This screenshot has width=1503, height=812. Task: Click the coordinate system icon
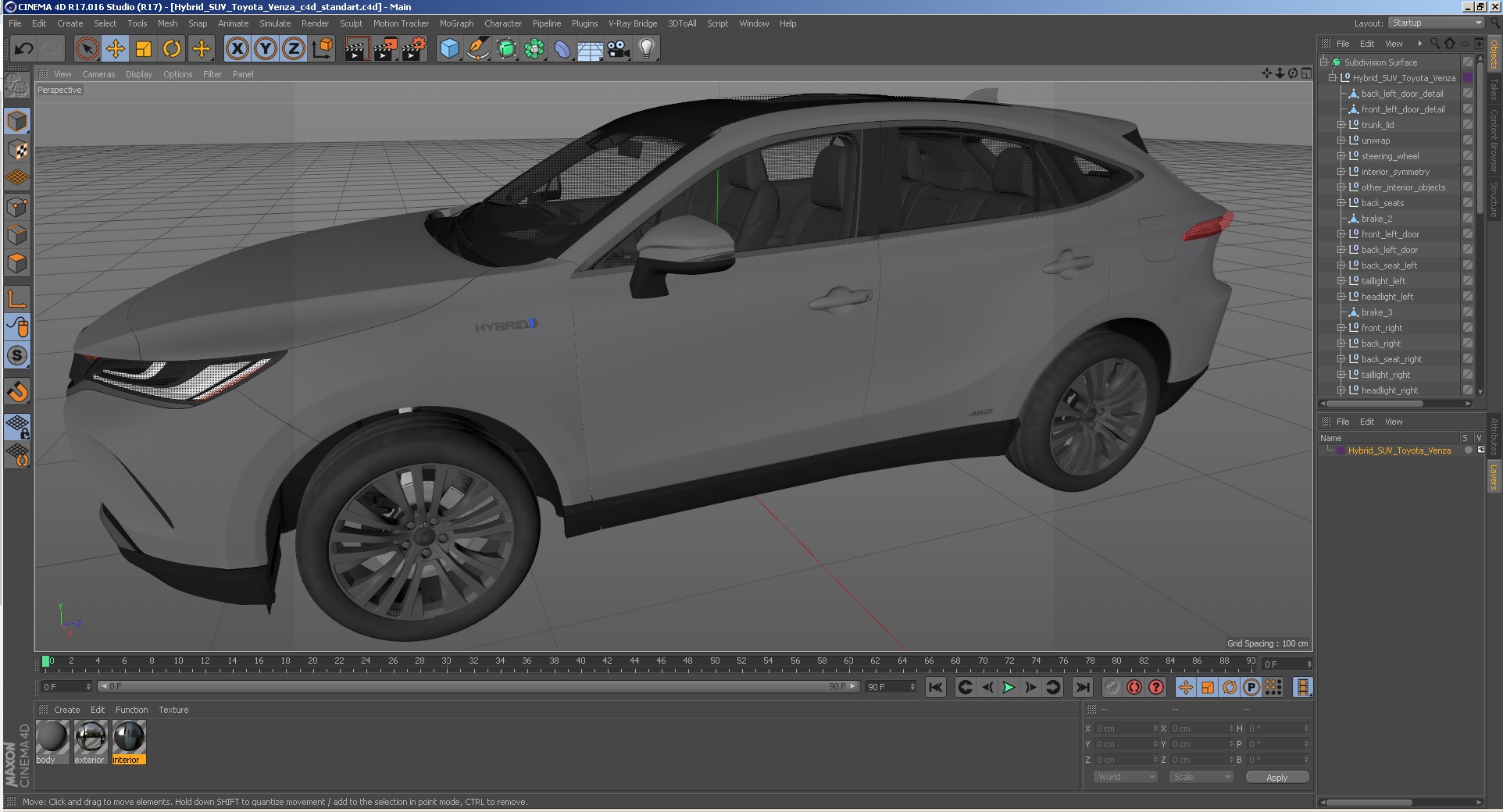pyautogui.click(x=322, y=49)
